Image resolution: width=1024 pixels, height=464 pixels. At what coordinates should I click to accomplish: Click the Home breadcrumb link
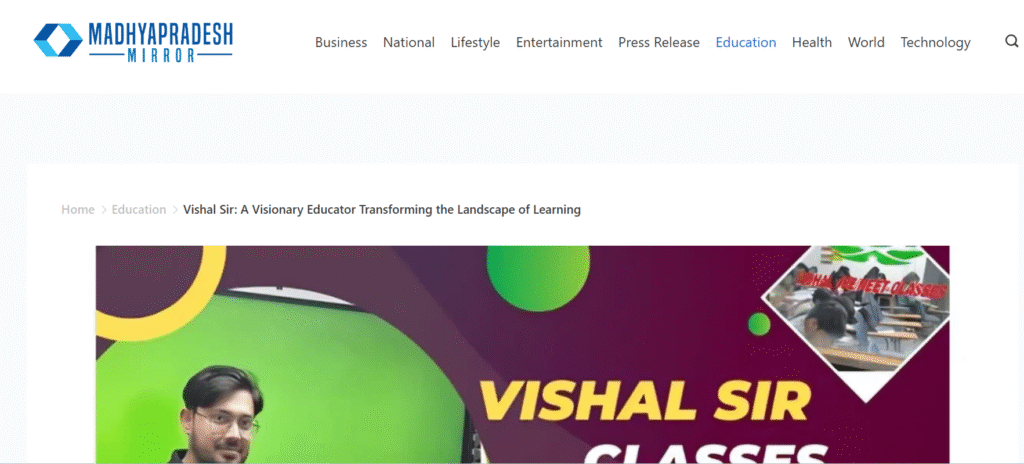pos(78,210)
